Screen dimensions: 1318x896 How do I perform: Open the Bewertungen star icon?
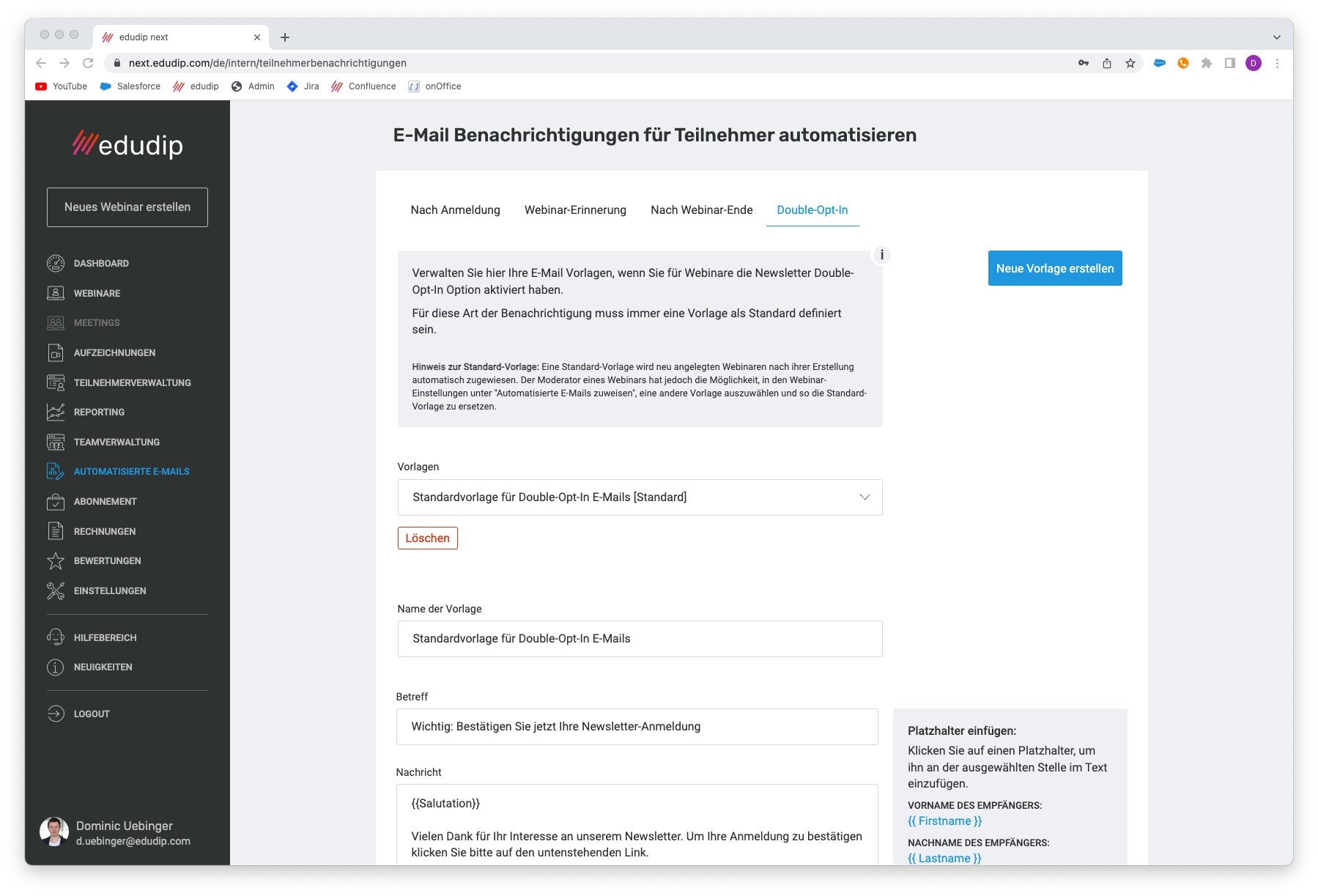pyautogui.click(x=56, y=560)
